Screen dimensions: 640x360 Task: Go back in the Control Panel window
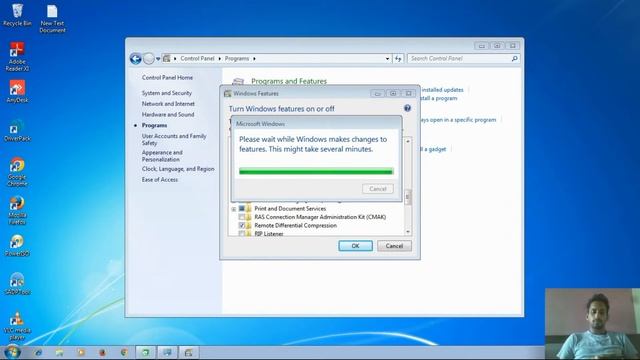(136, 59)
